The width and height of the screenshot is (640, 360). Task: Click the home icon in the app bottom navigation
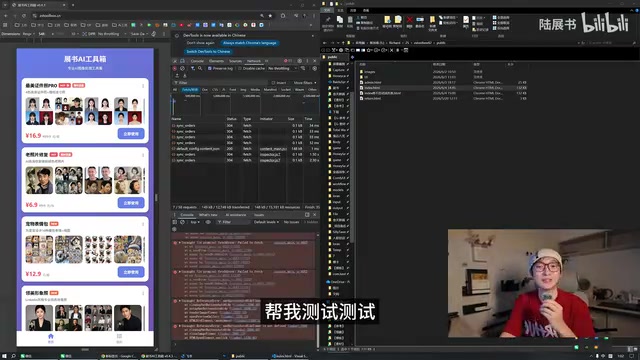[x=51, y=338]
